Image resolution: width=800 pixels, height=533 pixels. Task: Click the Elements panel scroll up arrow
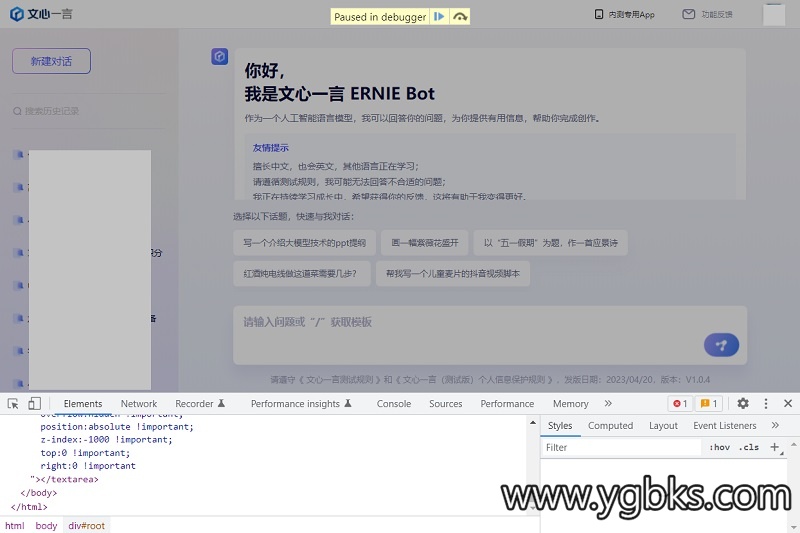pyautogui.click(x=533, y=422)
